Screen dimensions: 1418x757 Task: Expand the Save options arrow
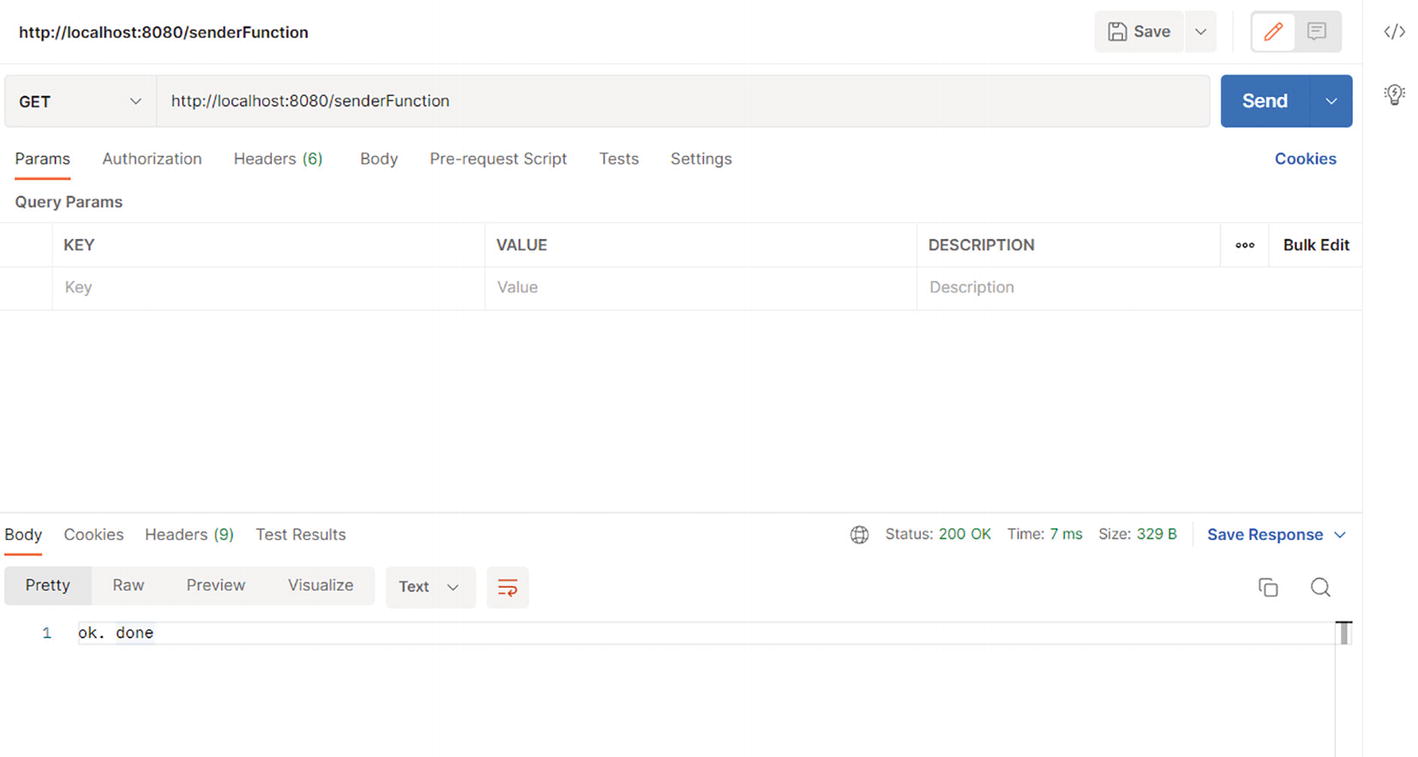tap(1201, 32)
